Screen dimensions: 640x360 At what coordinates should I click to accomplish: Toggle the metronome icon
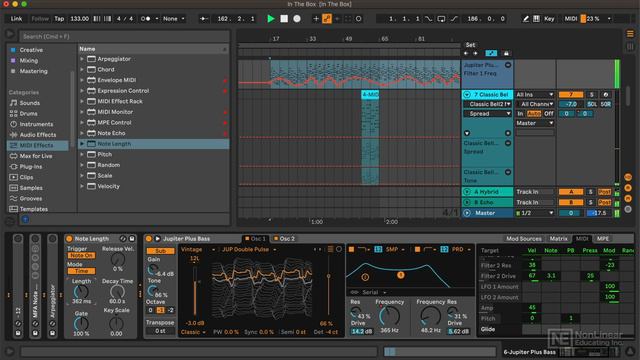pos(146,19)
